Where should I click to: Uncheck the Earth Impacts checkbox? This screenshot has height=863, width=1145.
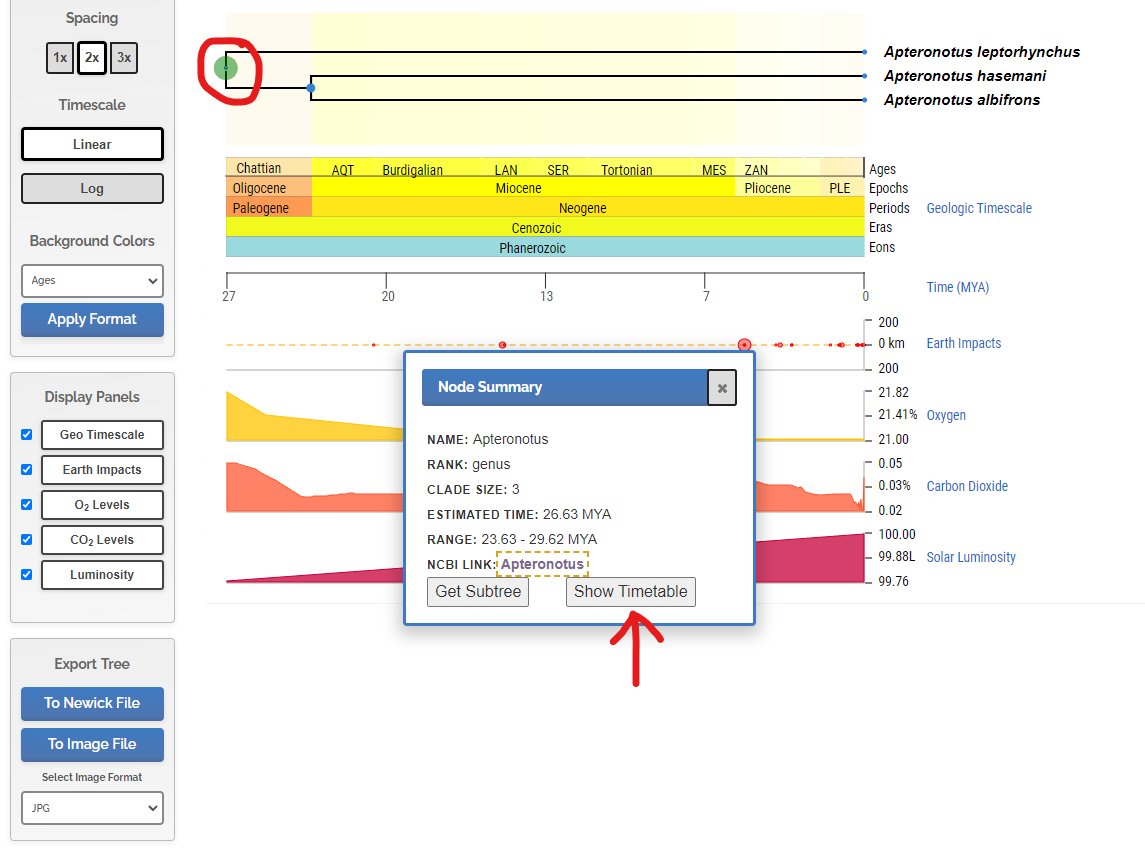coord(26,469)
